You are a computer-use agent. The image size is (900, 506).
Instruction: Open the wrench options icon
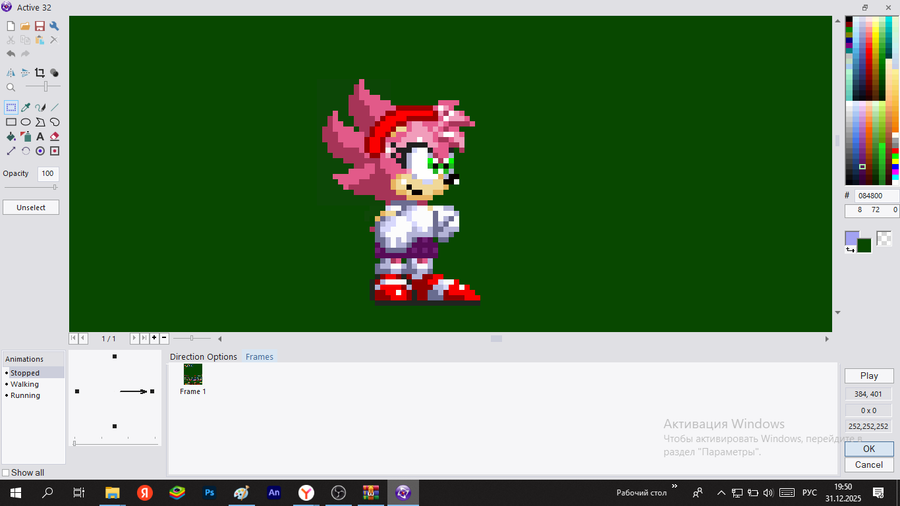point(54,26)
